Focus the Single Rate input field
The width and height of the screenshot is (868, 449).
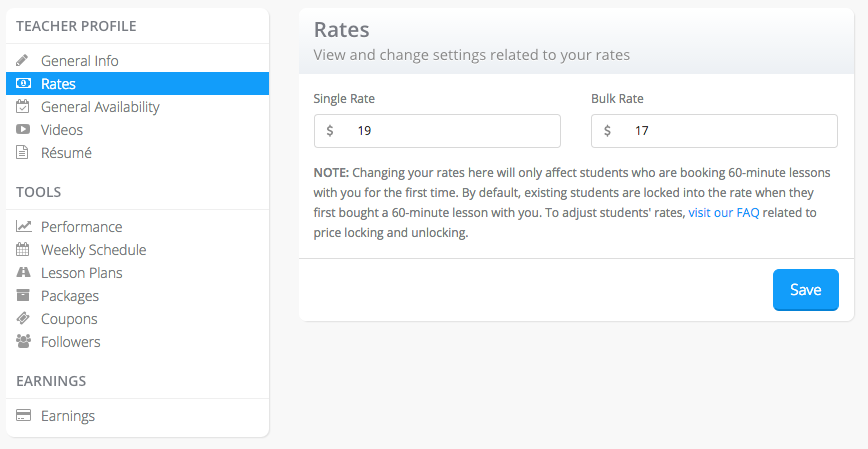click(437, 131)
